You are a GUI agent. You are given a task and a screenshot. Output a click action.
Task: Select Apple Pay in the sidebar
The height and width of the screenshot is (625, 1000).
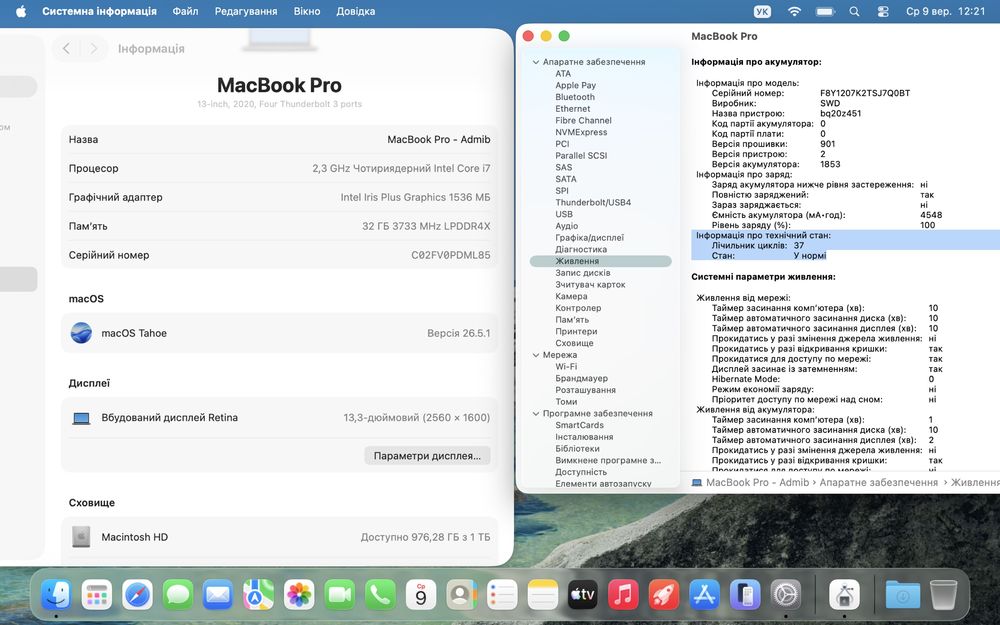click(x=575, y=85)
